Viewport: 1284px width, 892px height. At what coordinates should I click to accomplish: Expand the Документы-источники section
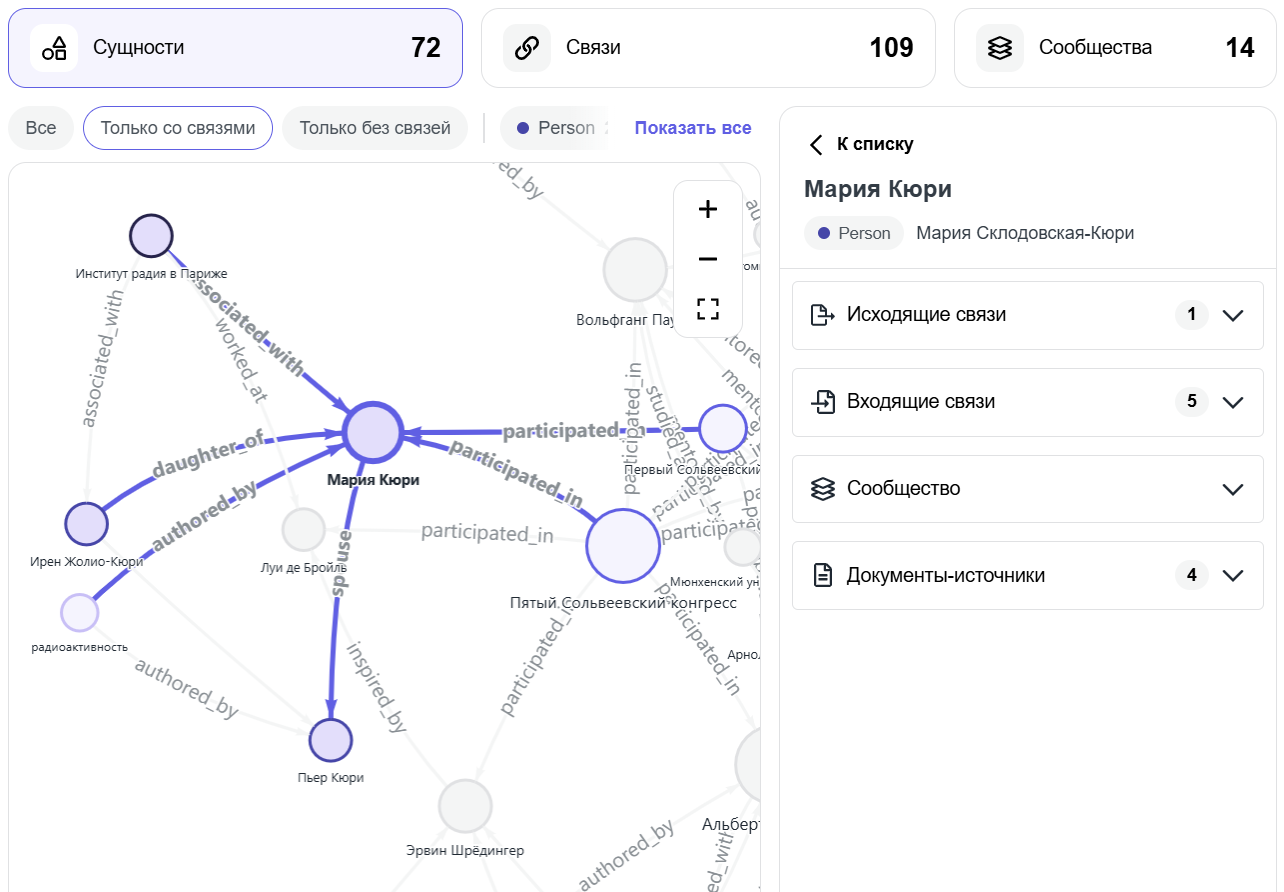pyautogui.click(x=1028, y=575)
